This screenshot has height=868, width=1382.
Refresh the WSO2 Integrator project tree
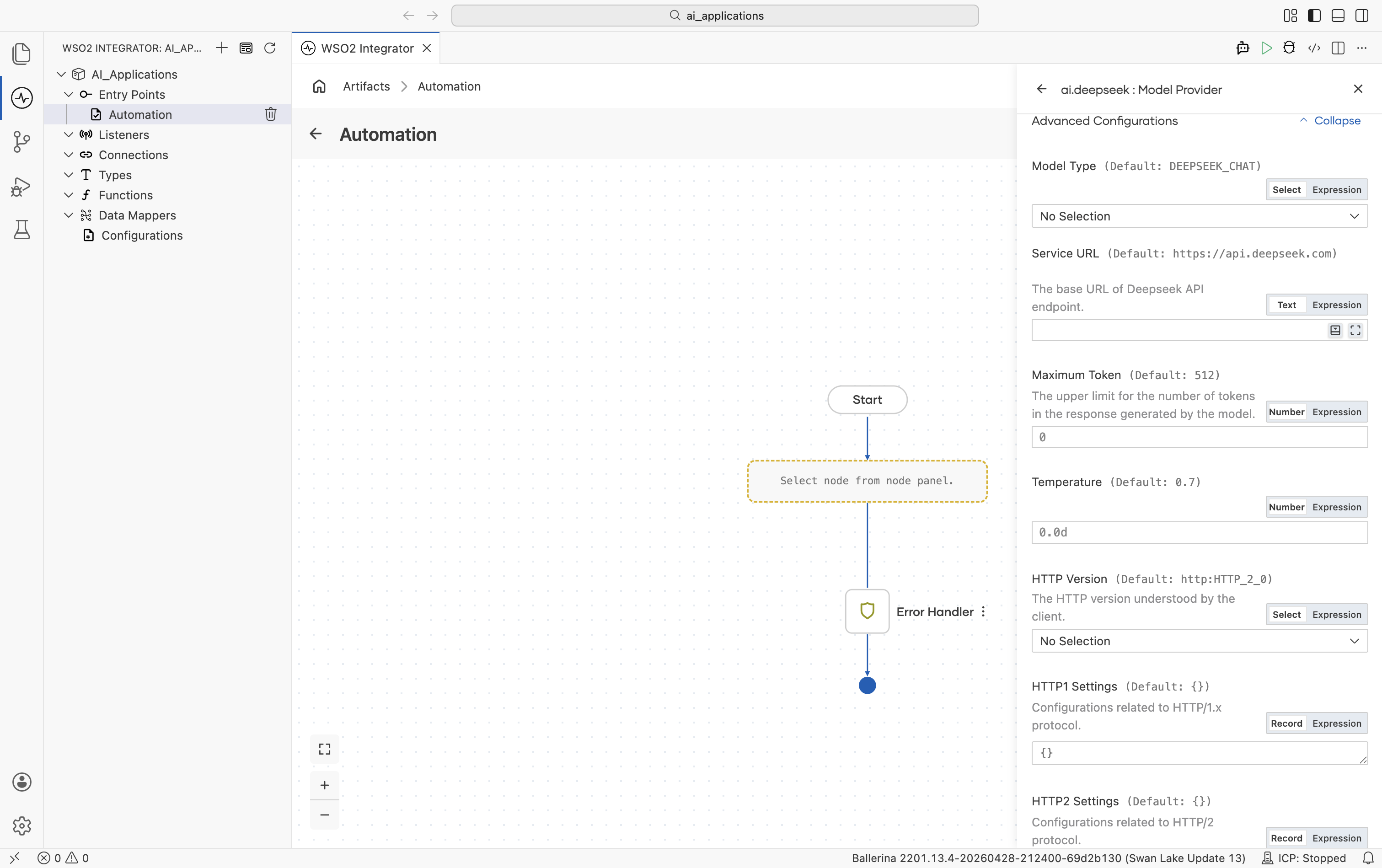[270, 48]
